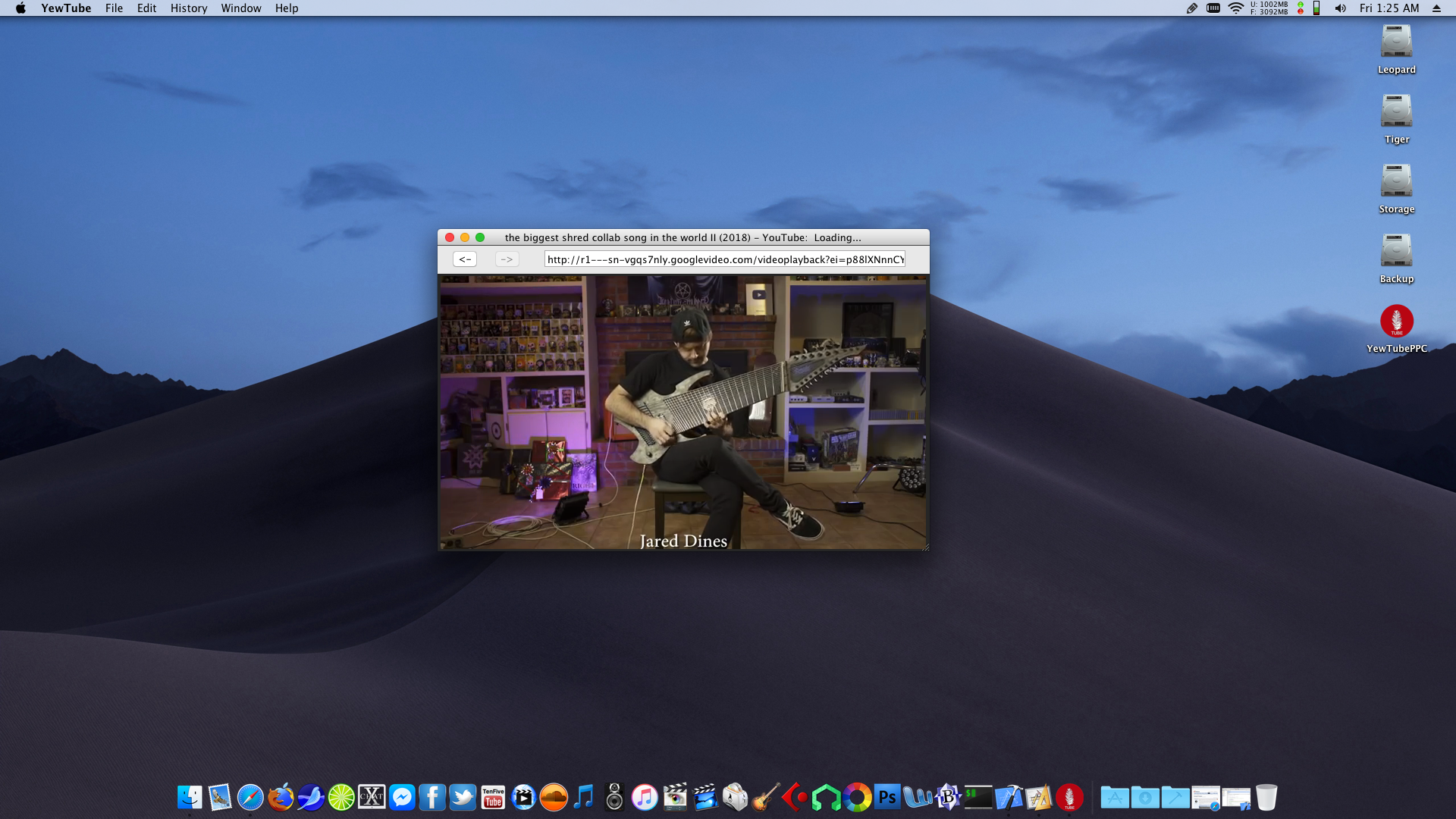The image size is (1456, 819).
Task: Click the Photoshop icon in the dock
Action: click(887, 797)
